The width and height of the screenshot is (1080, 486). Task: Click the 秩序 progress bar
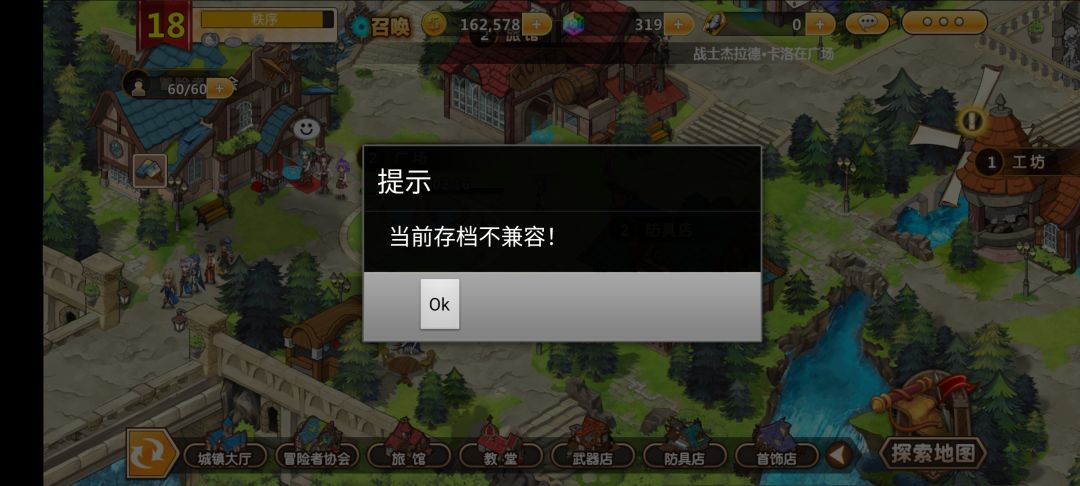click(x=267, y=19)
